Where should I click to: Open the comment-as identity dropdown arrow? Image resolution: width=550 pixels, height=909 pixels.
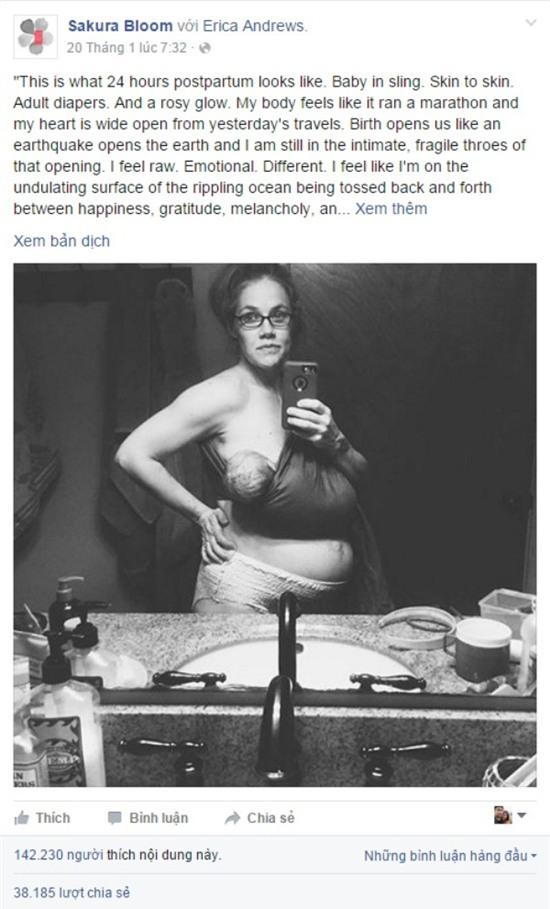click(521, 815)
